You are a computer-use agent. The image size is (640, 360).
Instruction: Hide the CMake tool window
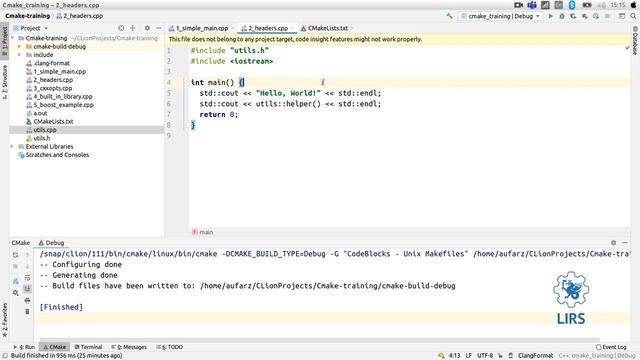coord(625,243)
